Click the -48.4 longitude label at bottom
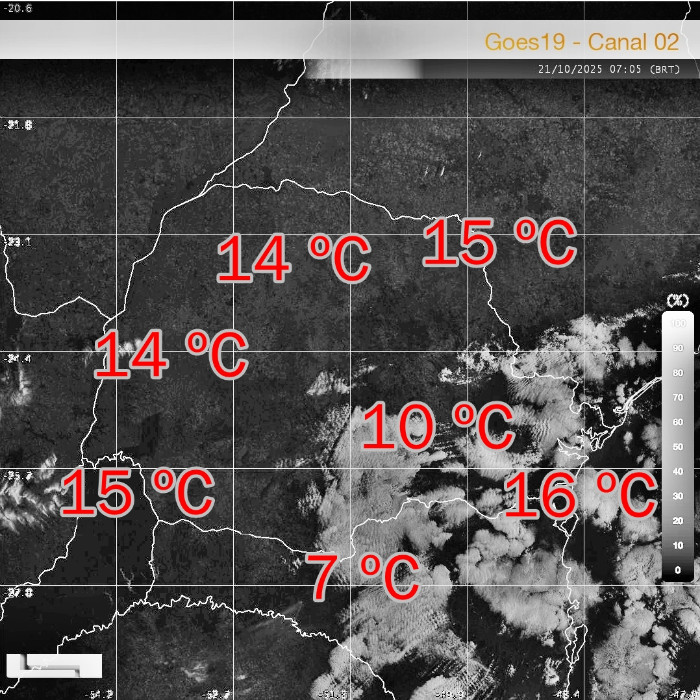Screen dimensions: 700x700 tap(567, 693)
